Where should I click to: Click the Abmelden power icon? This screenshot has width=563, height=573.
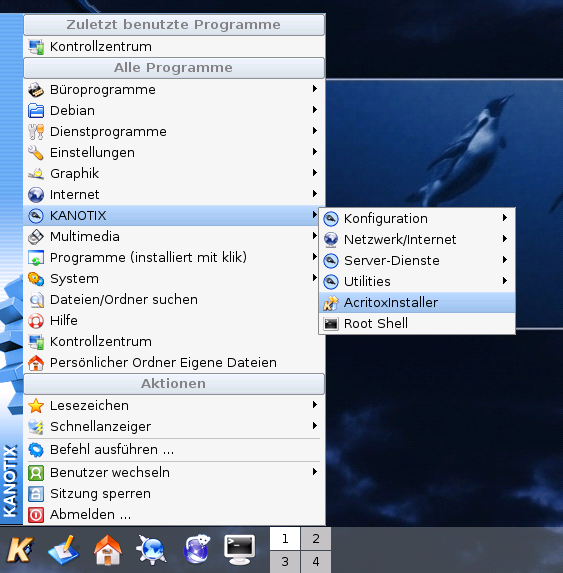[36, 515]
